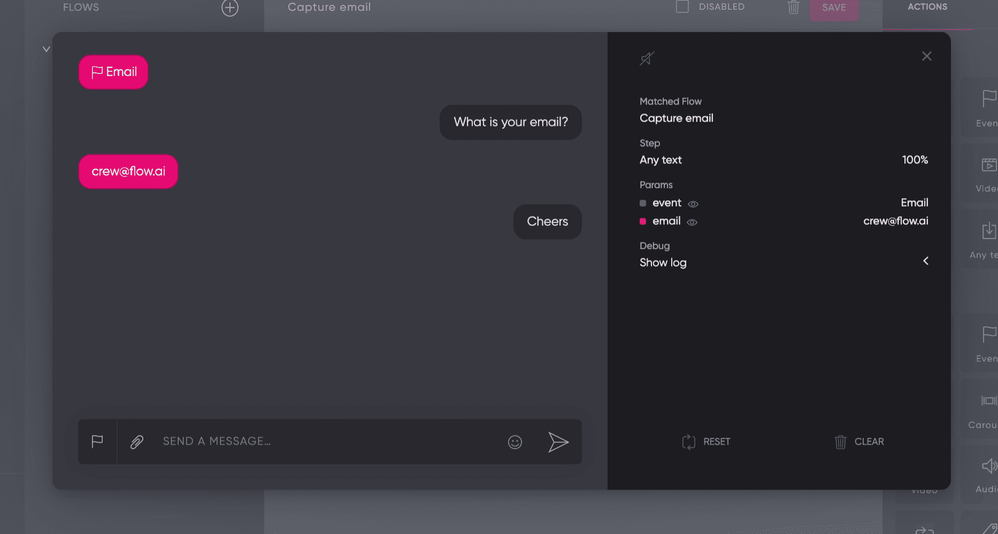Select the Any text action icon

point(988,230)
